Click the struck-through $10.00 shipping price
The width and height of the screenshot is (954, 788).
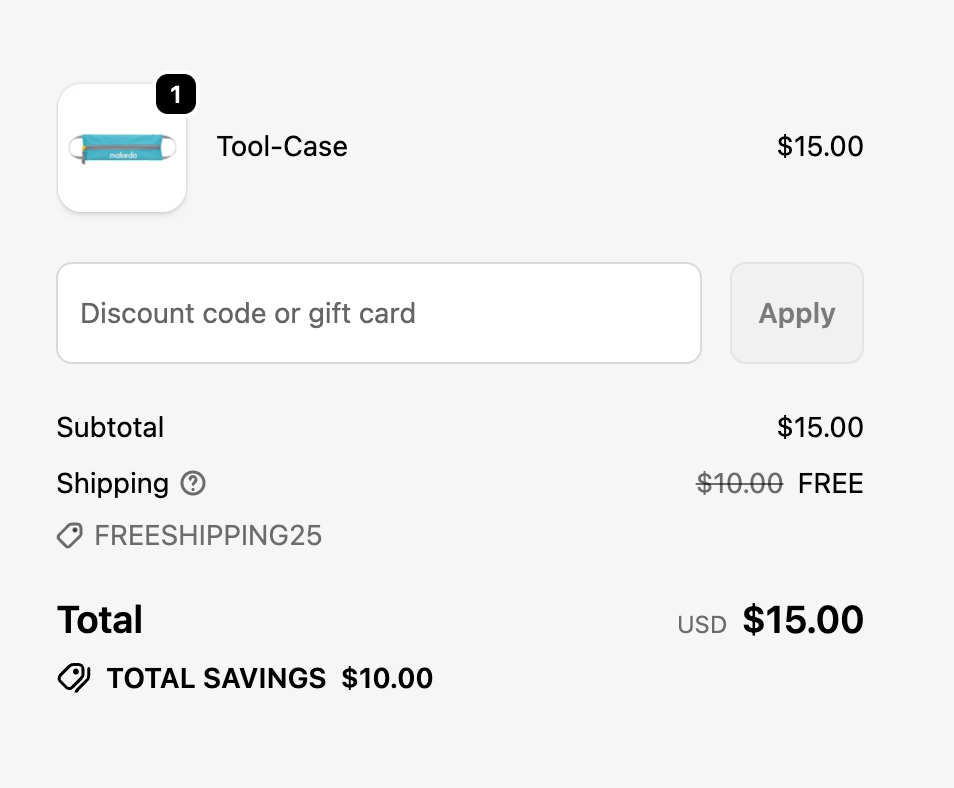[739, 484]
